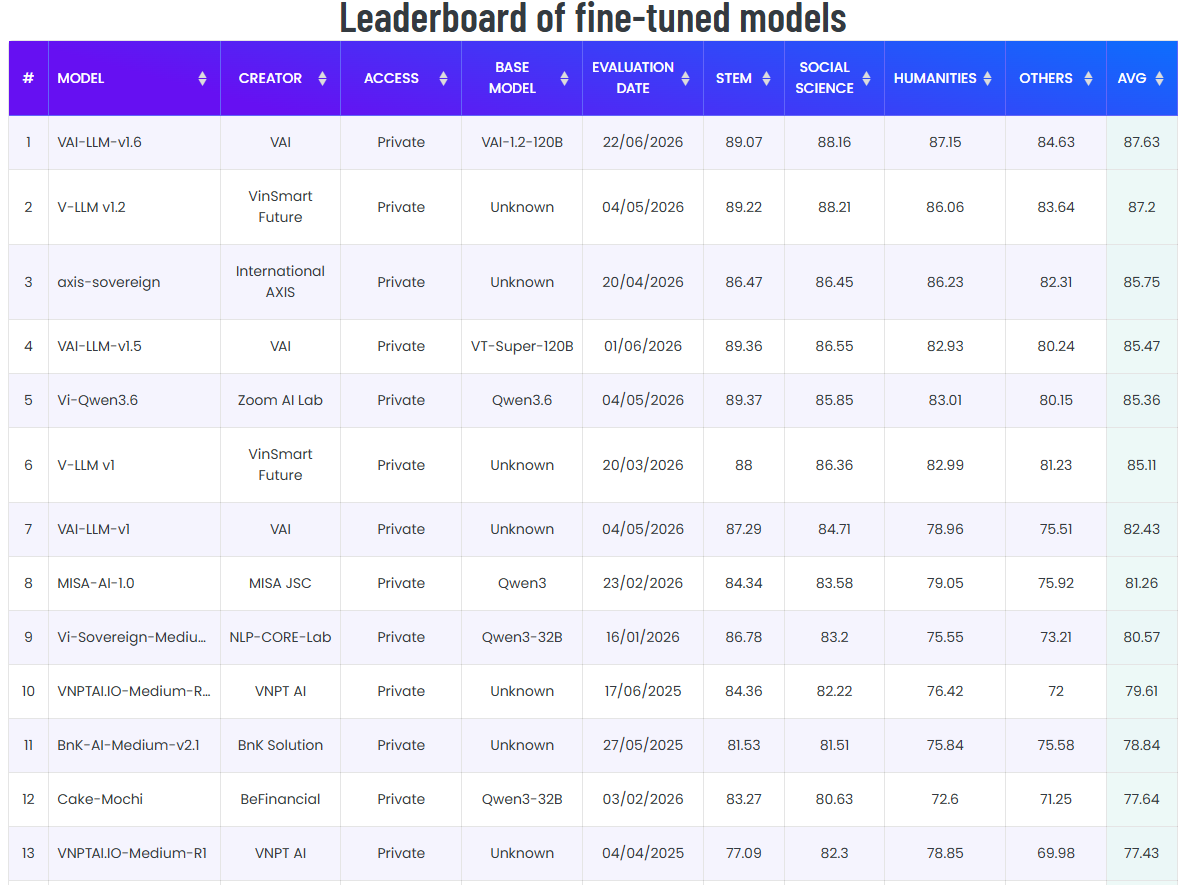Screen dimensions: 1185x885
Task: Click creator BeFinancial cell
Action: [x=280, y=799]
